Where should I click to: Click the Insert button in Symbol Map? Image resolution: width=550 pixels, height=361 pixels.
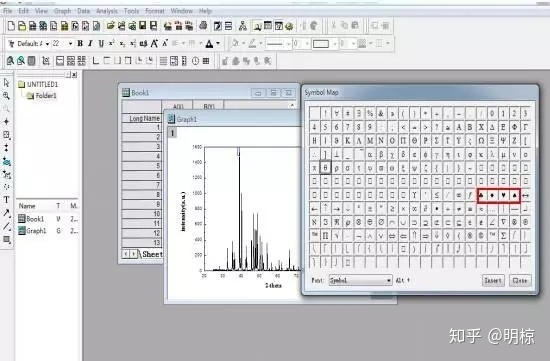click(x=493, y=280)
